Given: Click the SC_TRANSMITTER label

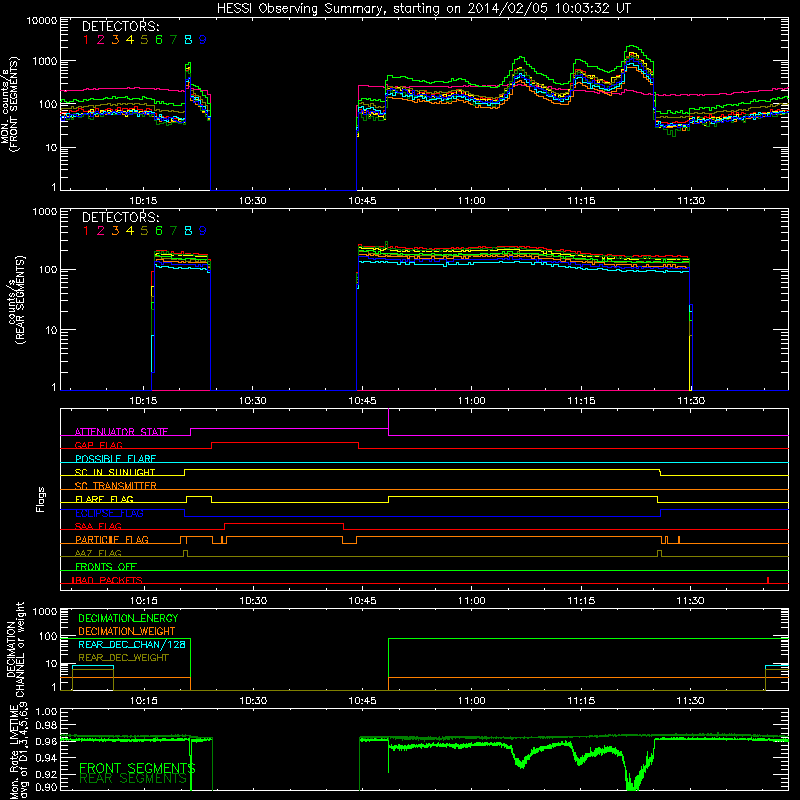Looking at the screenshot, I should tap(116, 486).
